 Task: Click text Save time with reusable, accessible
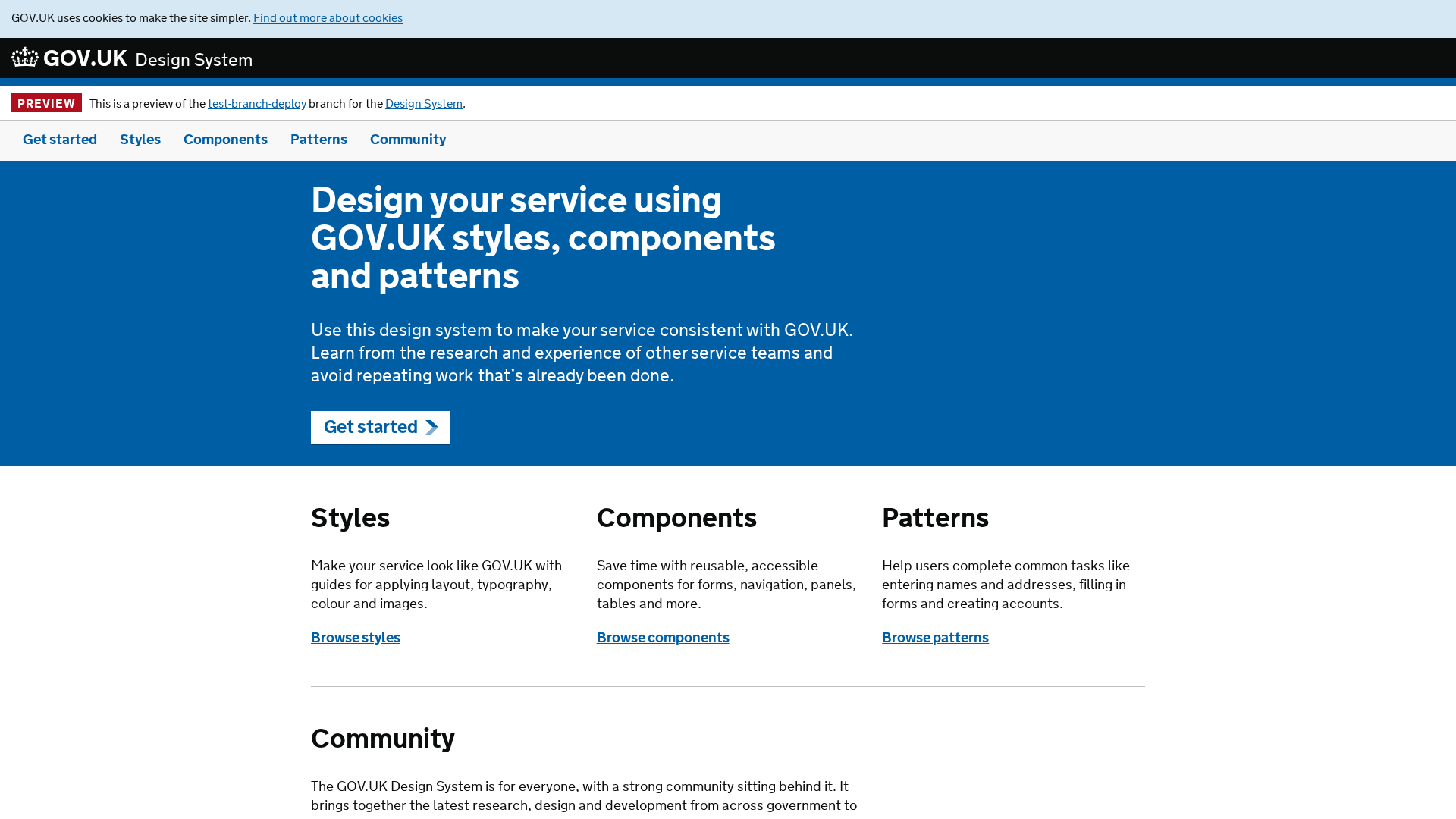(x=726, y=585)
